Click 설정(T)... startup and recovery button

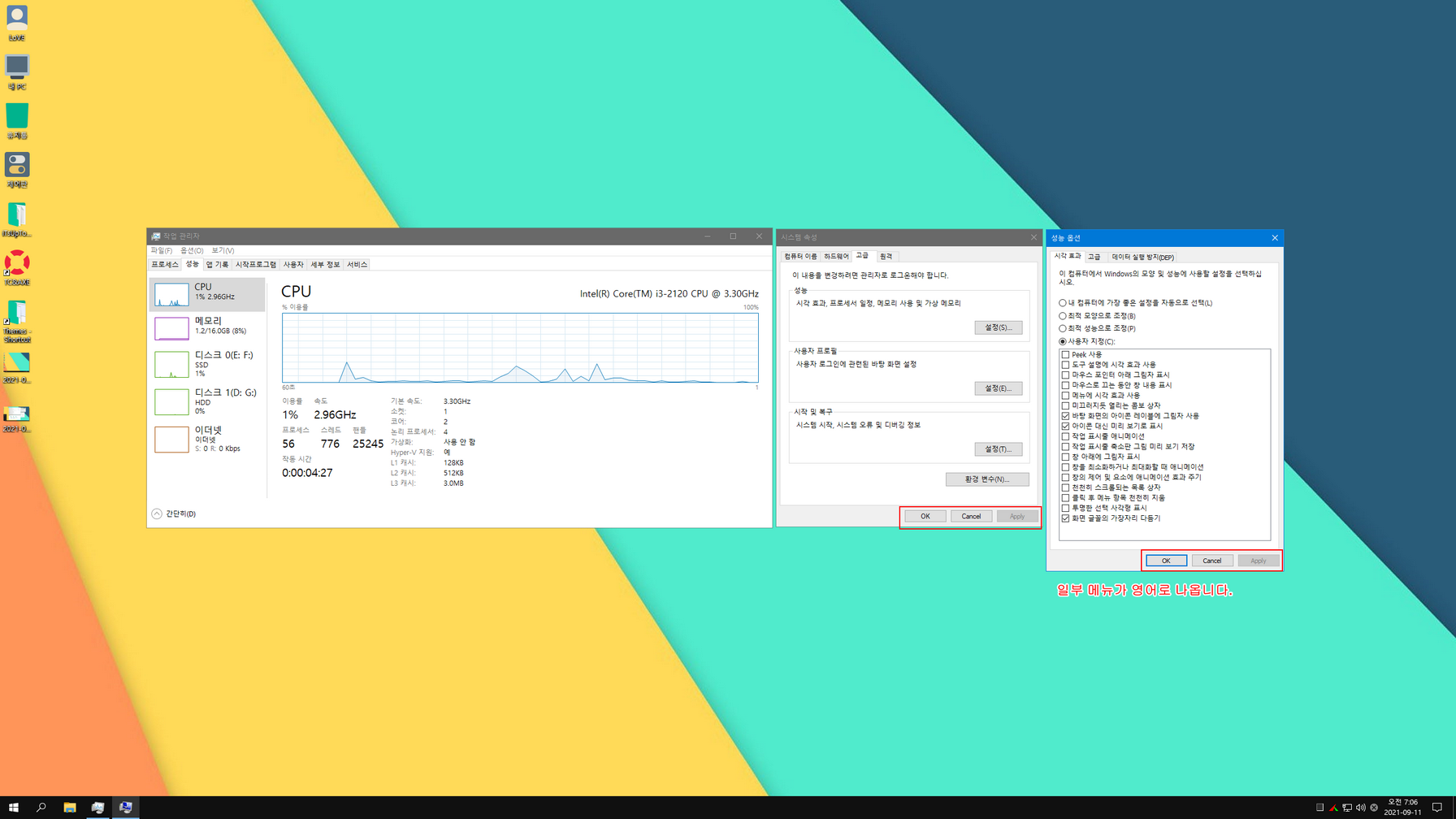tap(998, 449)
